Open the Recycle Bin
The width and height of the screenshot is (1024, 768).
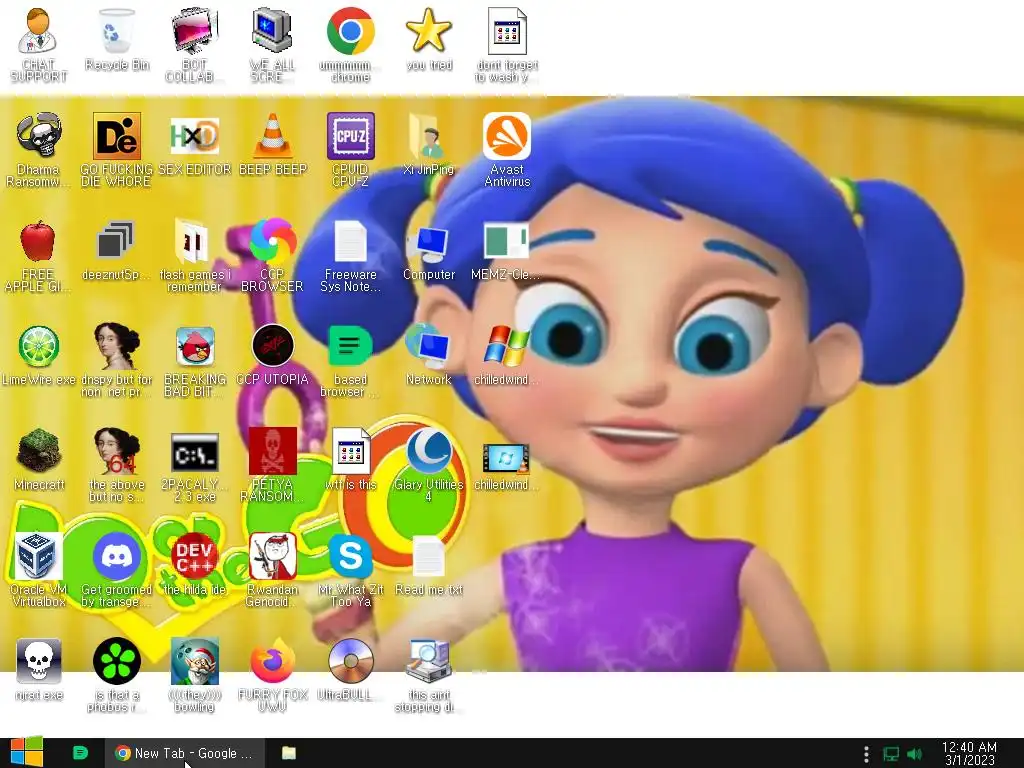(x=116, y=39)
